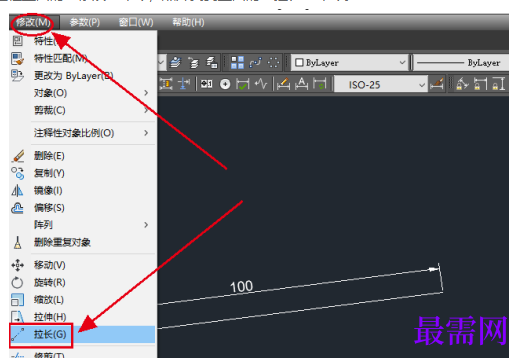Open the 窗口(W) menu
This screenshot has height=362, width=526.
tap(136, 22)
